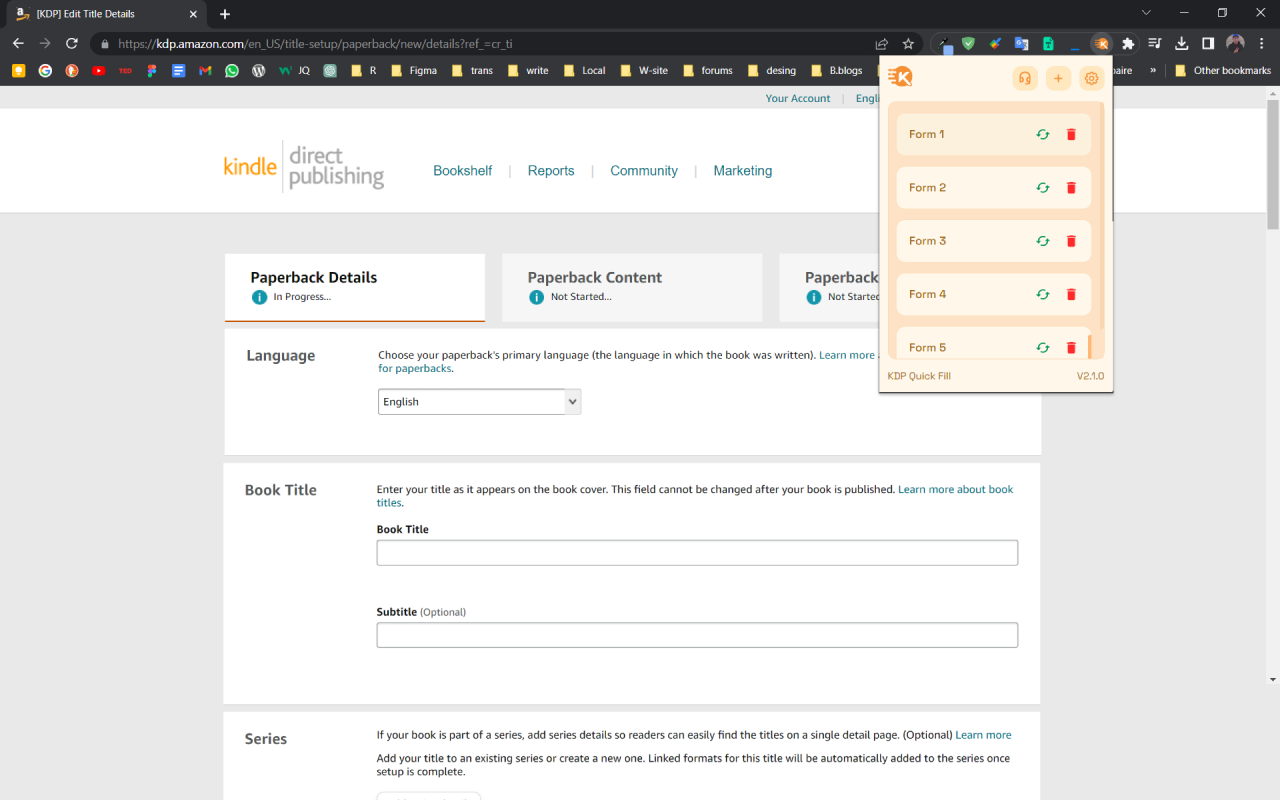Viewport: 1280px width, 800px height.
Task: Expand the hidden bookmarks overflow chevron
Action: point(1153,71)
